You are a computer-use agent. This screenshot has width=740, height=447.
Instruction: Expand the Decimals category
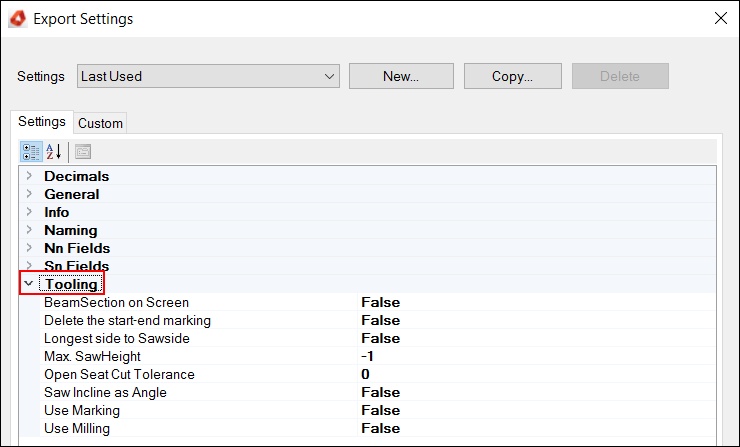(x=29, y=176)
